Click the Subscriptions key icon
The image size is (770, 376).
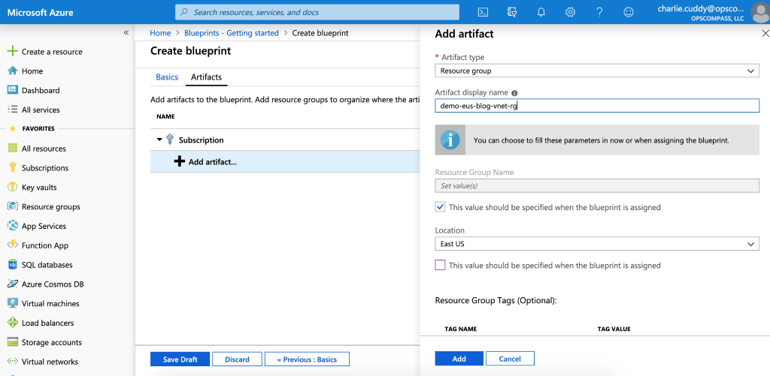pos(13,168)
